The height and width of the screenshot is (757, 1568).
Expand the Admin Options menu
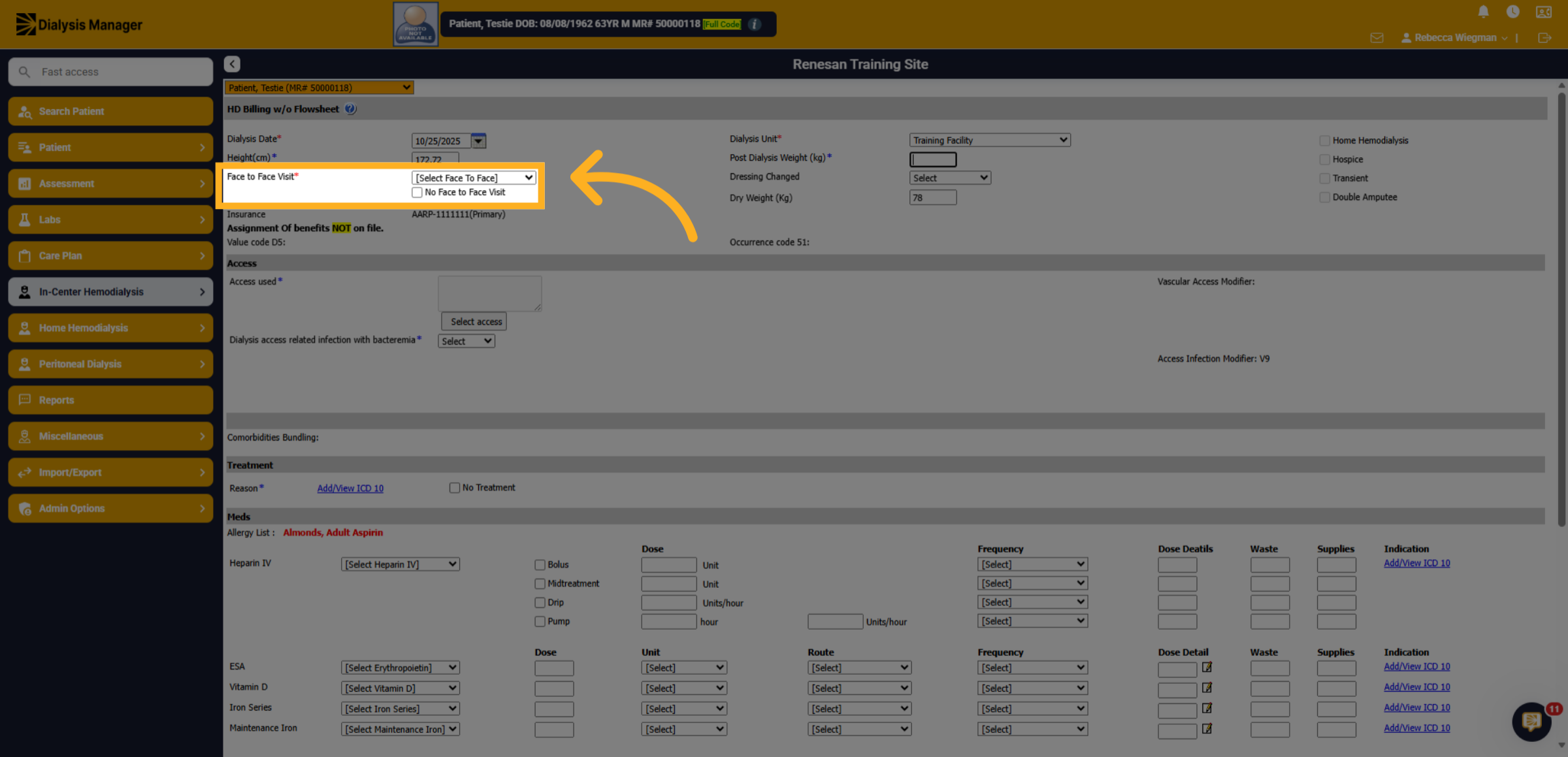tap(110, 508)
